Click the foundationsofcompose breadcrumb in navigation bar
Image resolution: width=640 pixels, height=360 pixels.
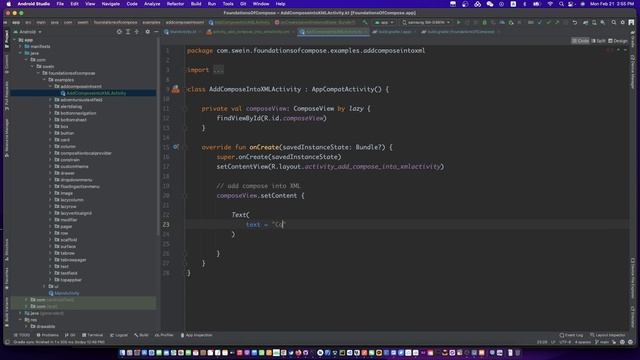pos(116,22)
